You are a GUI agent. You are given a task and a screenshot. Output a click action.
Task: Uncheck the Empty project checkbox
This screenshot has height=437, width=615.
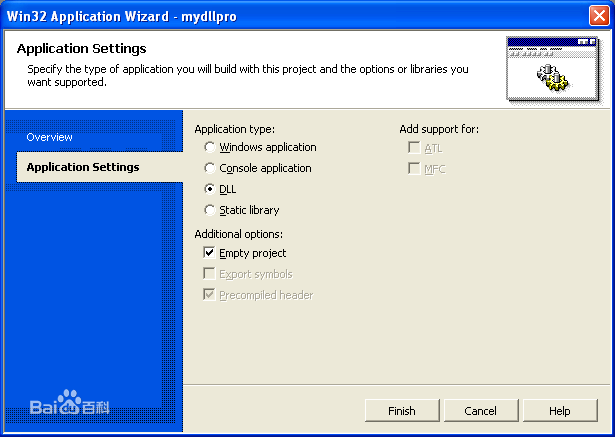pos(209,253)
